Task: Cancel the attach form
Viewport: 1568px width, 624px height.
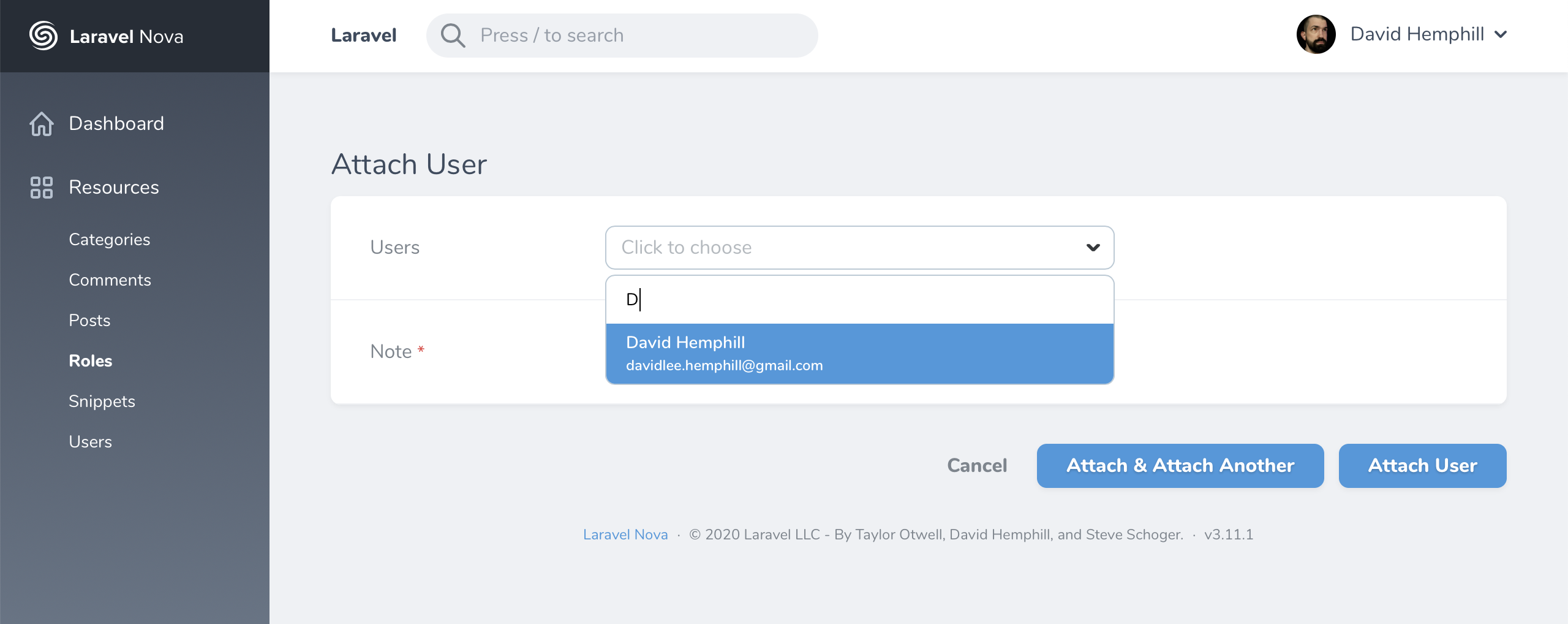Action: 977,465
